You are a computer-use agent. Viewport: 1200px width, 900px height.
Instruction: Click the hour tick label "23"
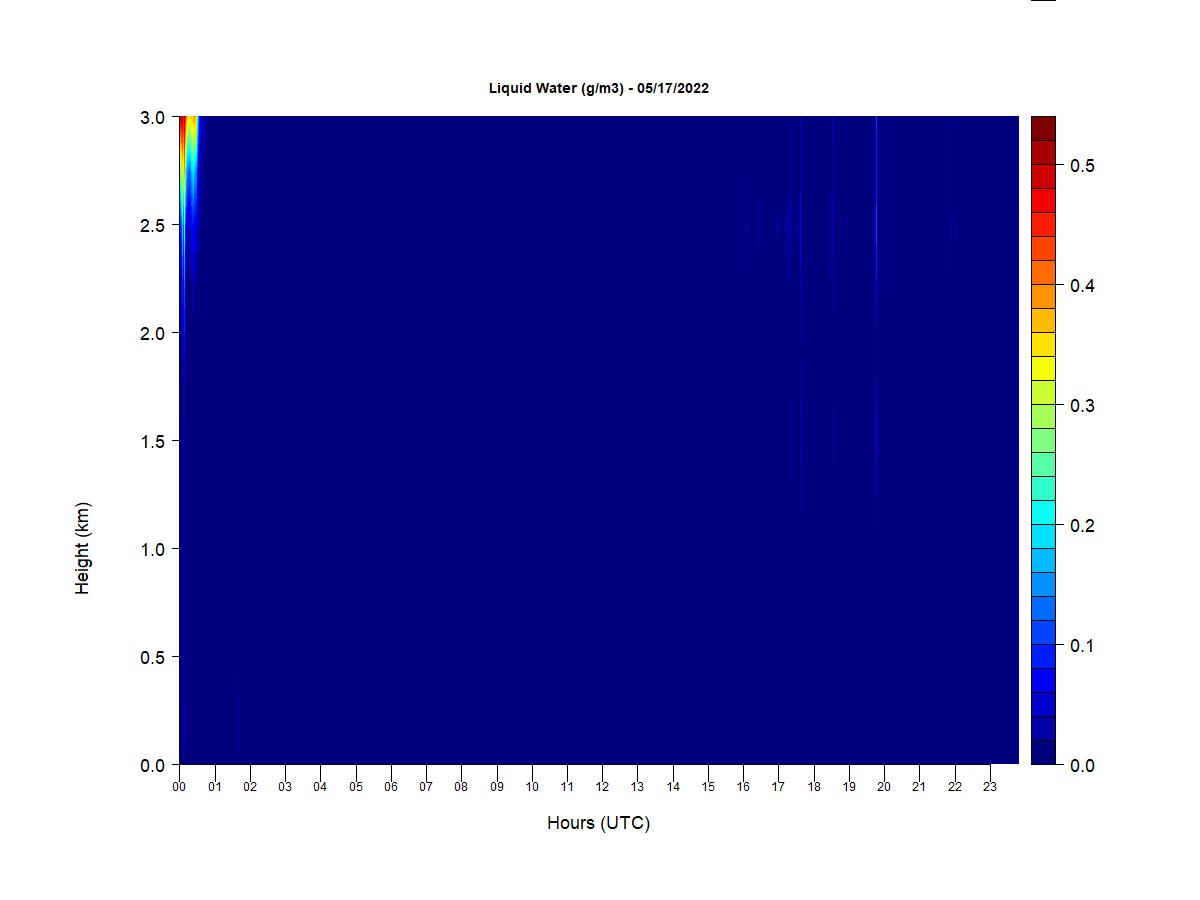(991, 787)
